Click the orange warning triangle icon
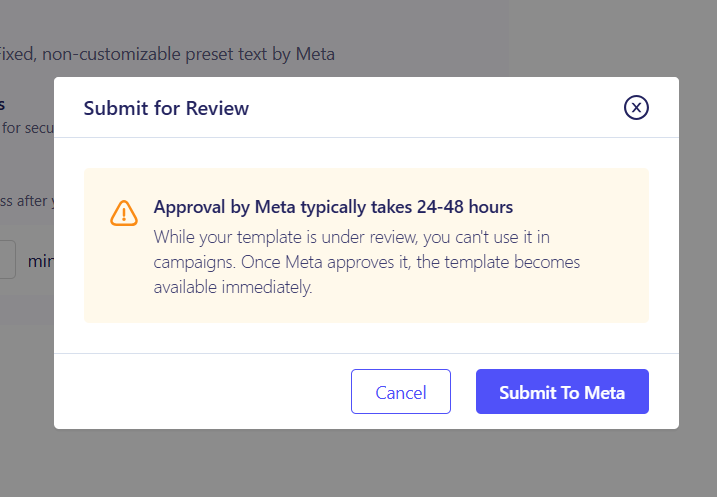Screen dimensions: 717x497 pos(124,213)
